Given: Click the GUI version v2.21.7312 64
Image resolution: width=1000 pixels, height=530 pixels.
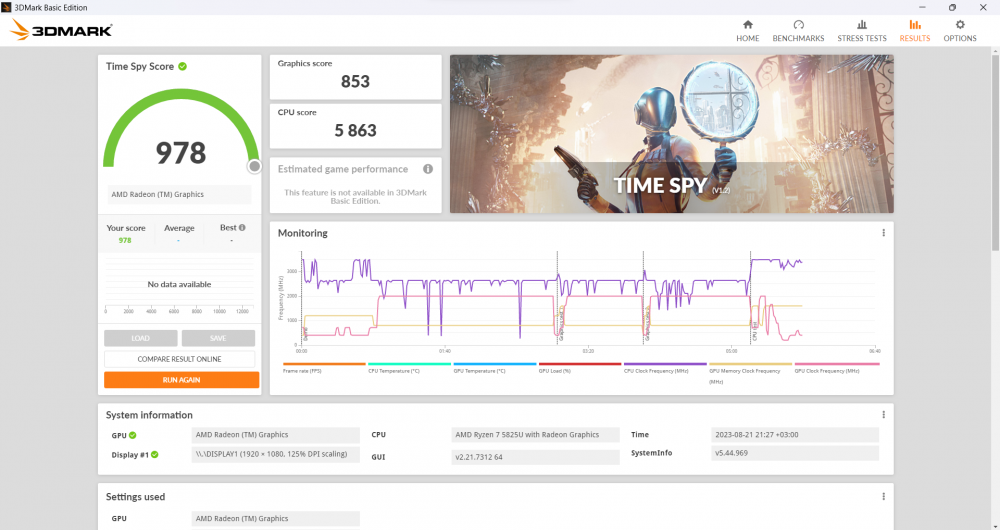Looking at the screenshot, I should point(535,457).
